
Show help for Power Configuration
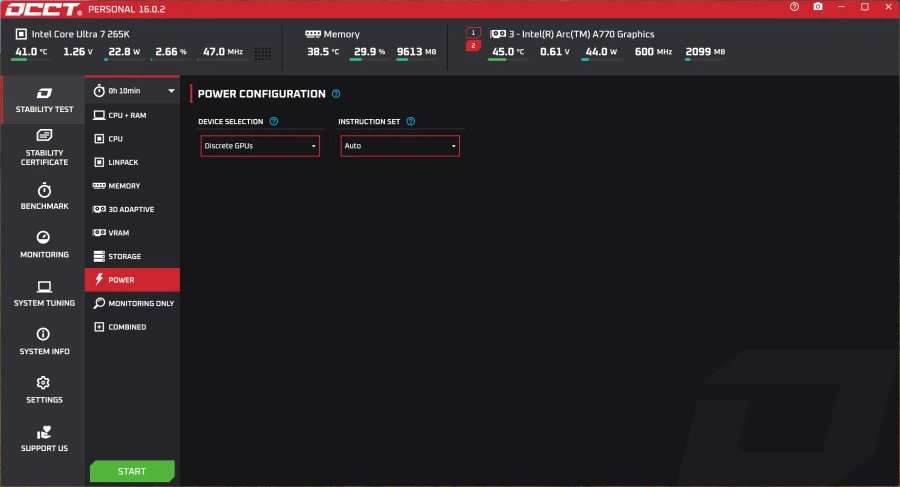pos(336,94)
